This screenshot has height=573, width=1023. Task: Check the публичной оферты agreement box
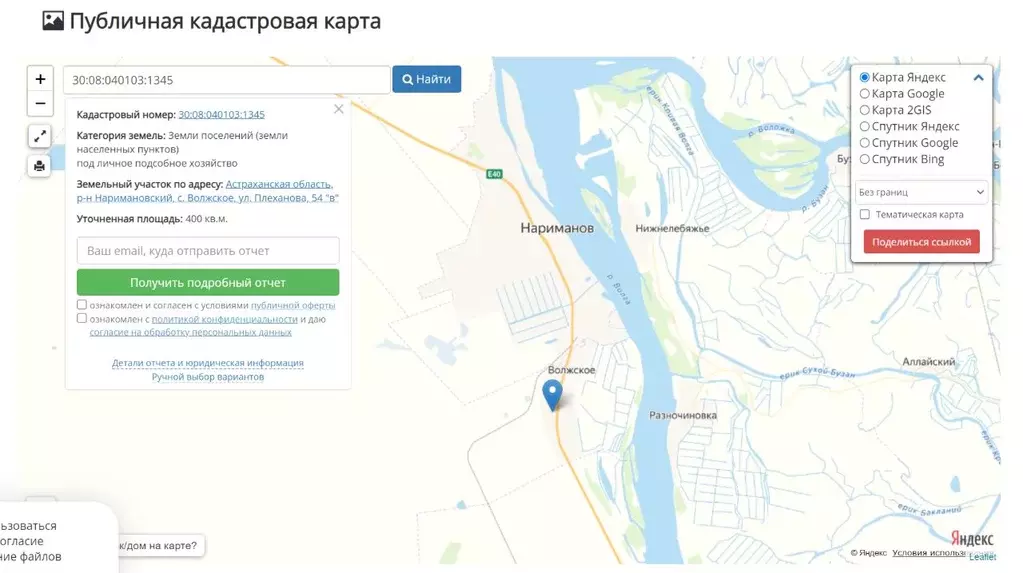coord(82,305)
